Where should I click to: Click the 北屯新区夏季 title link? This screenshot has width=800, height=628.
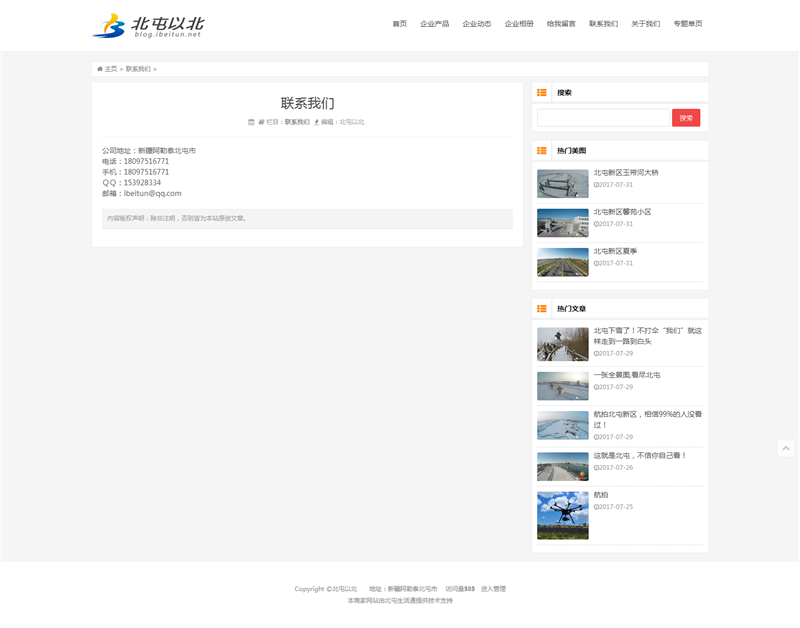tap(615, 251)
